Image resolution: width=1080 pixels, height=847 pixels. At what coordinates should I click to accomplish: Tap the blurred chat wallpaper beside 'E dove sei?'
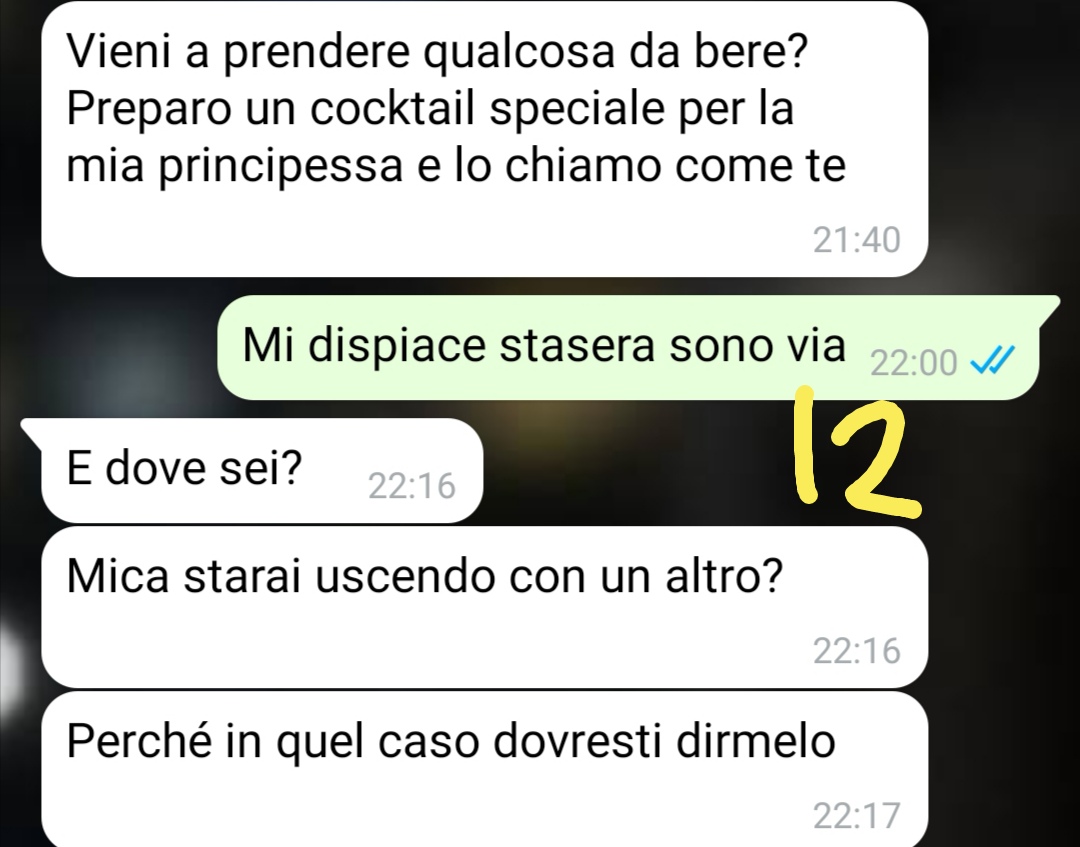(634, 470)
